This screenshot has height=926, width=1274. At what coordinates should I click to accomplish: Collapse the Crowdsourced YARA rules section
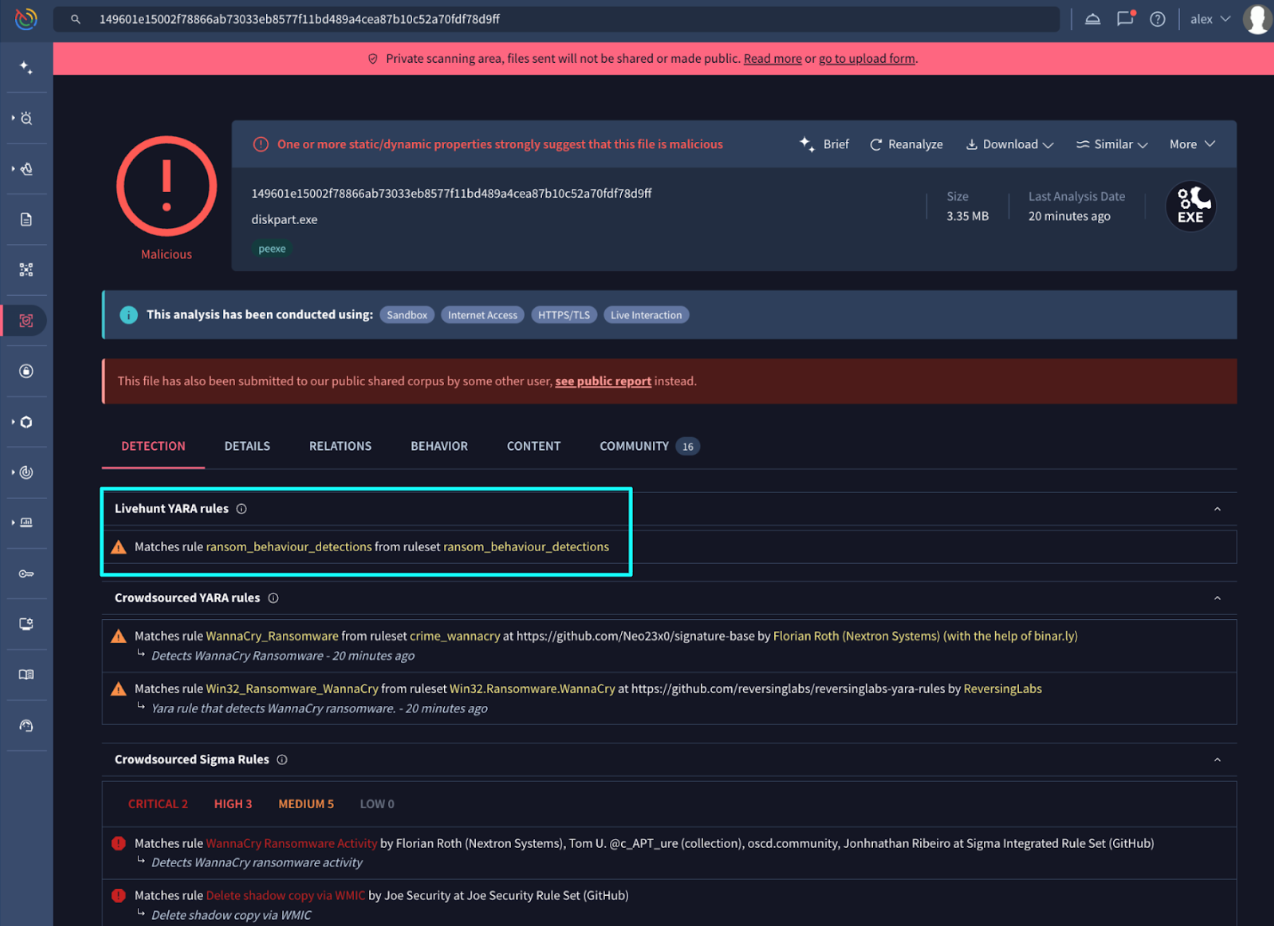point(1217,598)
